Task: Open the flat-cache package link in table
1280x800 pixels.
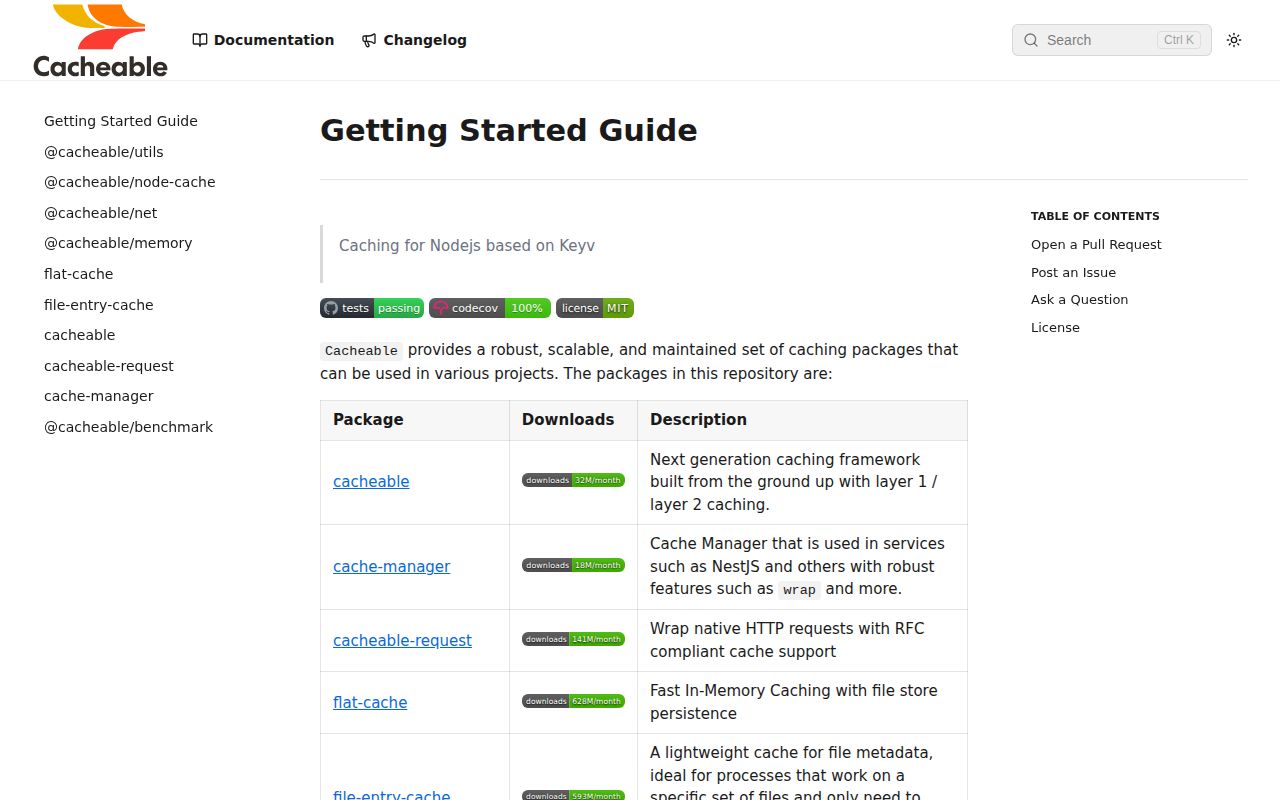Action: click(x=370, y=703)
